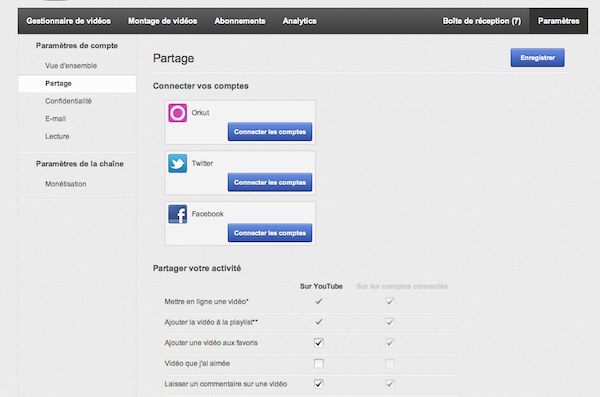The image size is (600, 397).
Task: Toggle connected-accounts checkbox for Ajouter la vidéo à la playlist
Action: 390,322
